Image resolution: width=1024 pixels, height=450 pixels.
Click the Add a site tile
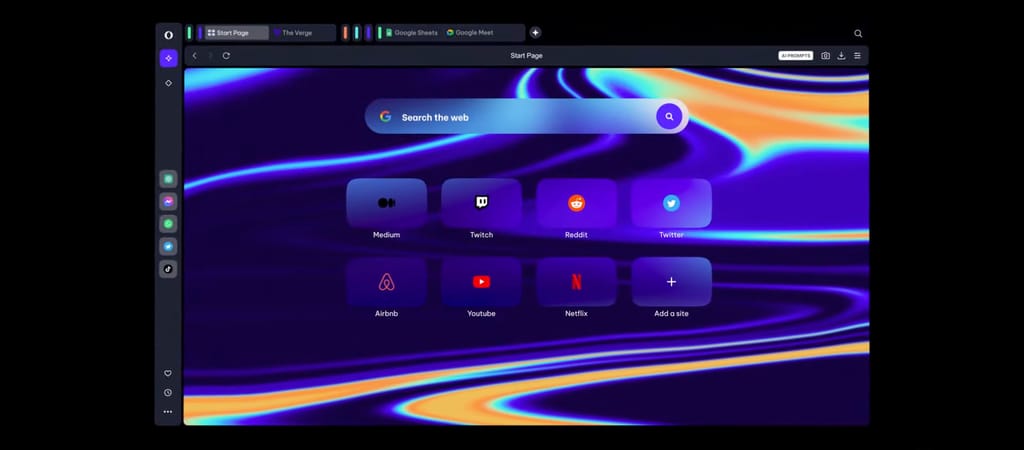tap(671, 282)
